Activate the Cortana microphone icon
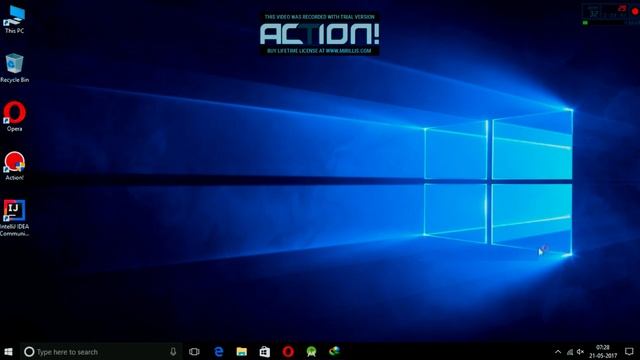 173,352
